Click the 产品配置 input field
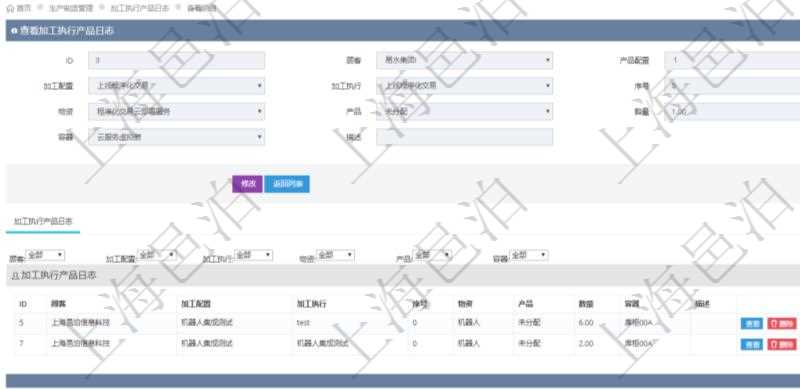 coord(732,60)
